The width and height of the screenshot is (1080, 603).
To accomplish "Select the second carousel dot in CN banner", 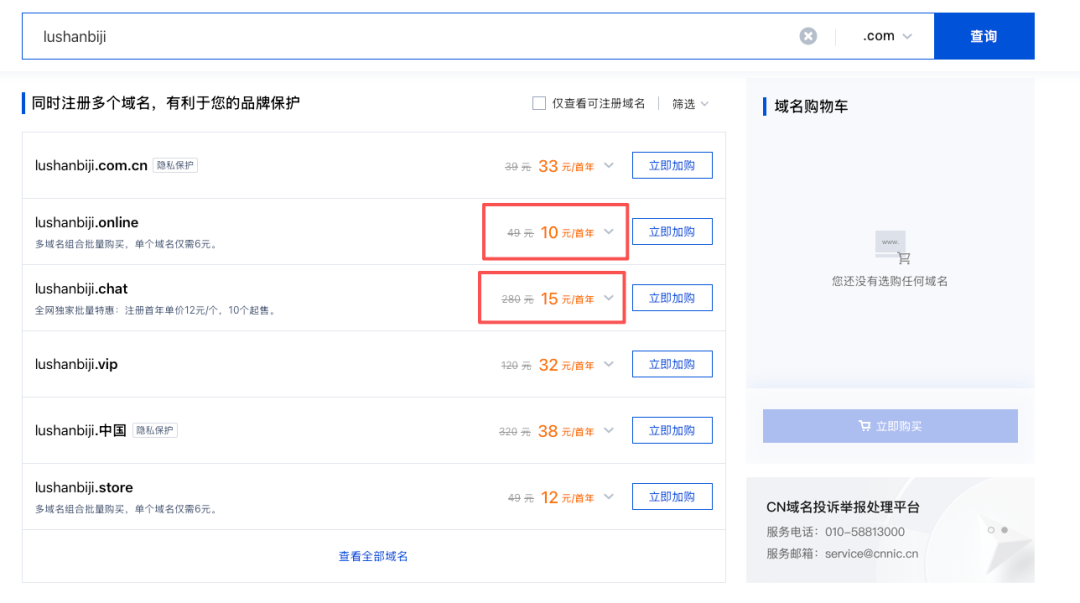I will tap(1004, 530).
